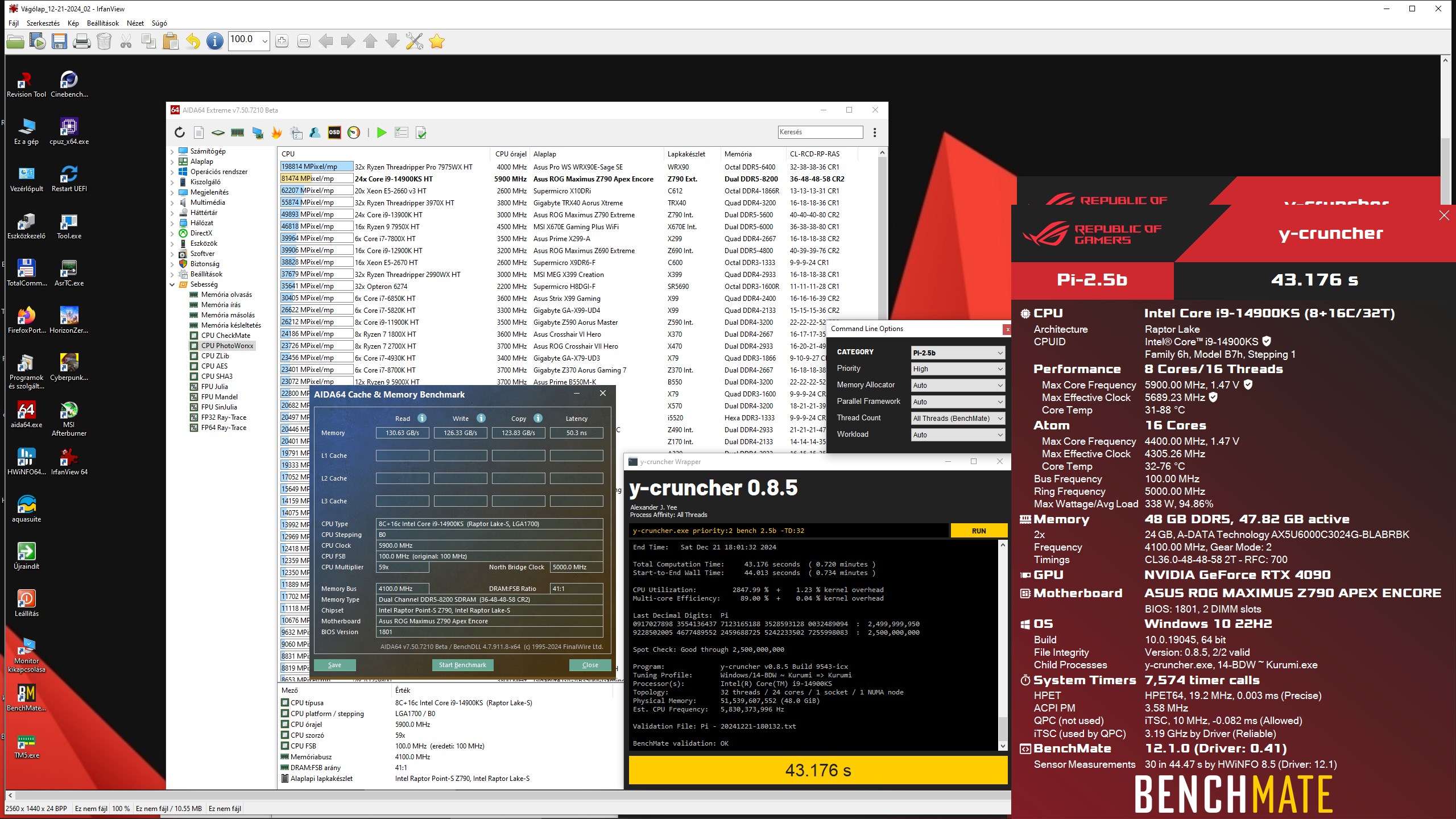Click the Keresés search field in AIDA64
The height and width of the screenshot is (819, 1456).
[x=820, y=132]
